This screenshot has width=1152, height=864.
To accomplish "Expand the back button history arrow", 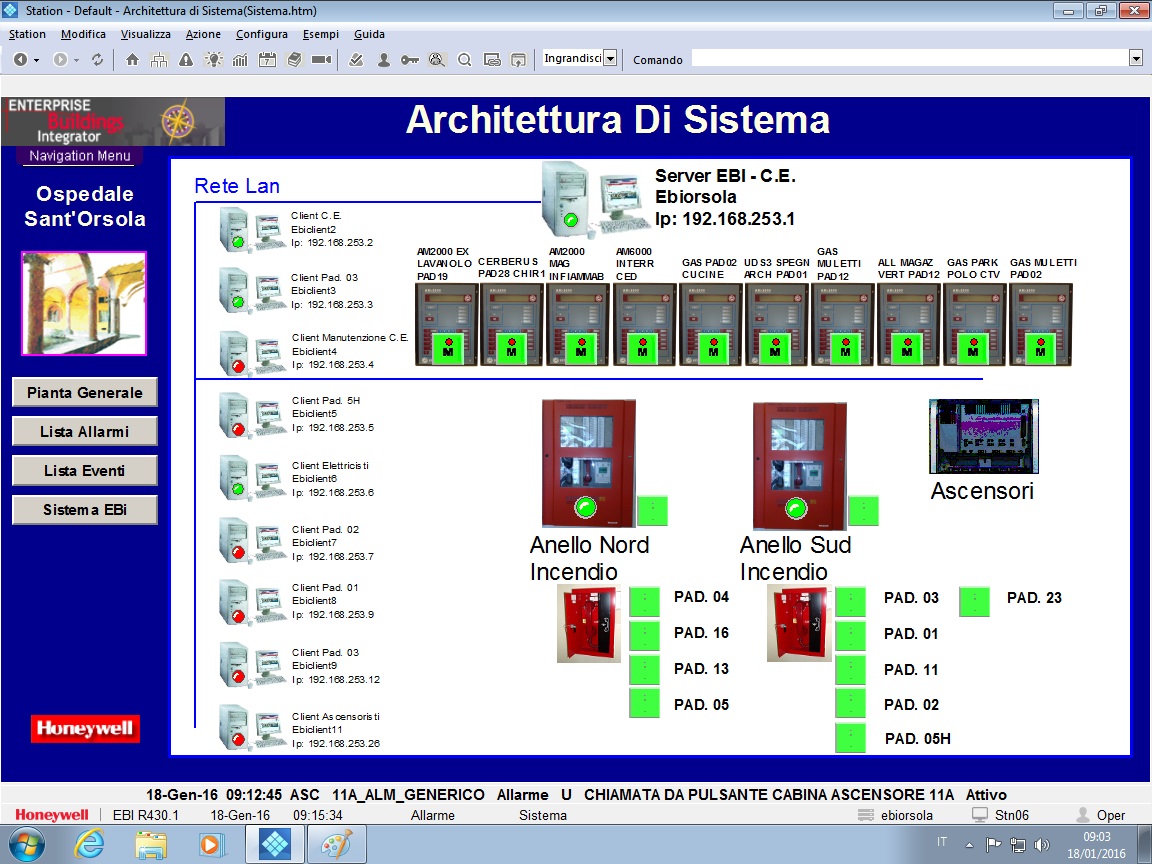I will (37, 60).
